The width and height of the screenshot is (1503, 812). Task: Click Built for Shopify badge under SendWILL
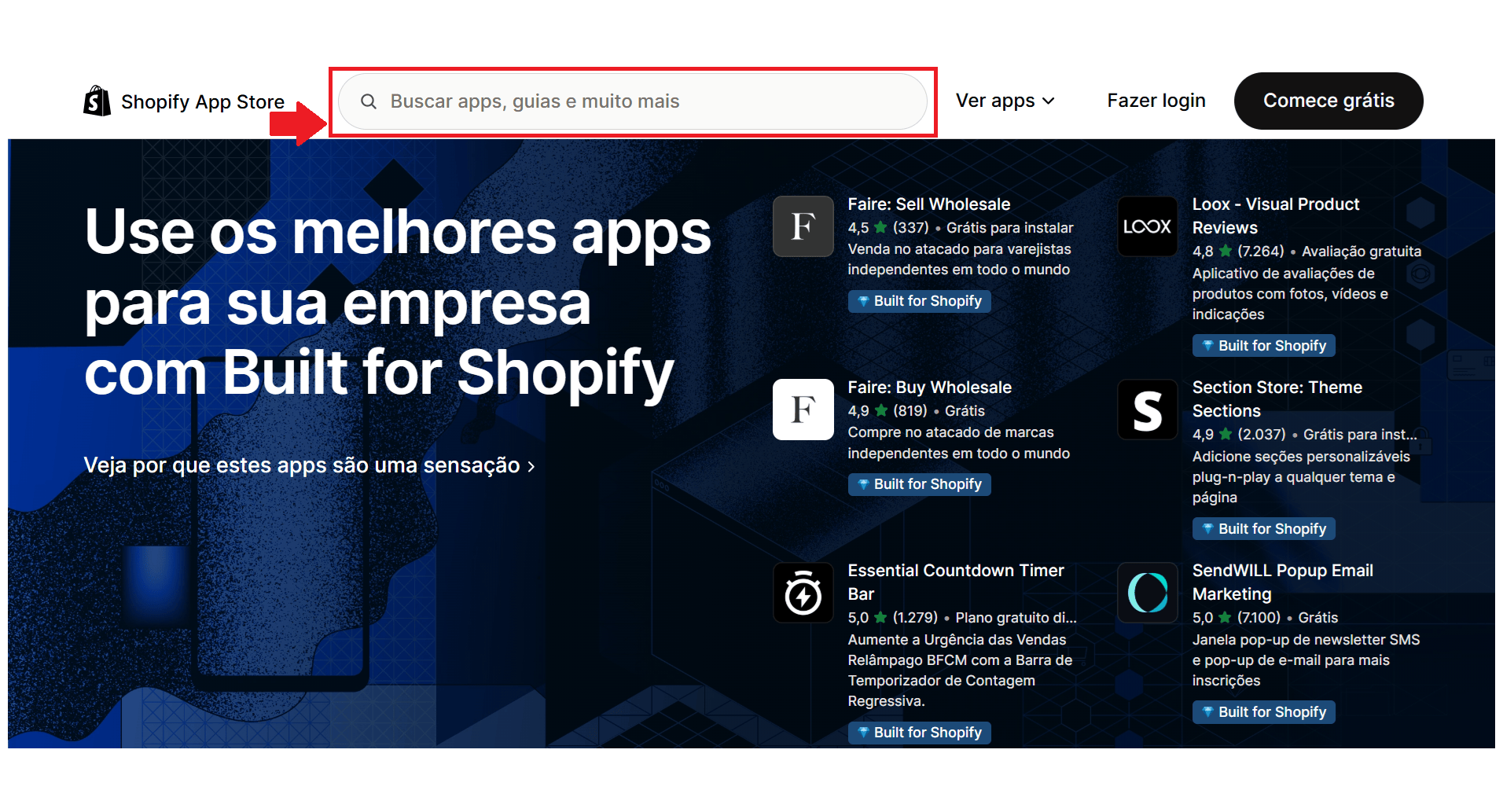pyautogui.click(x=1263, y=712)
